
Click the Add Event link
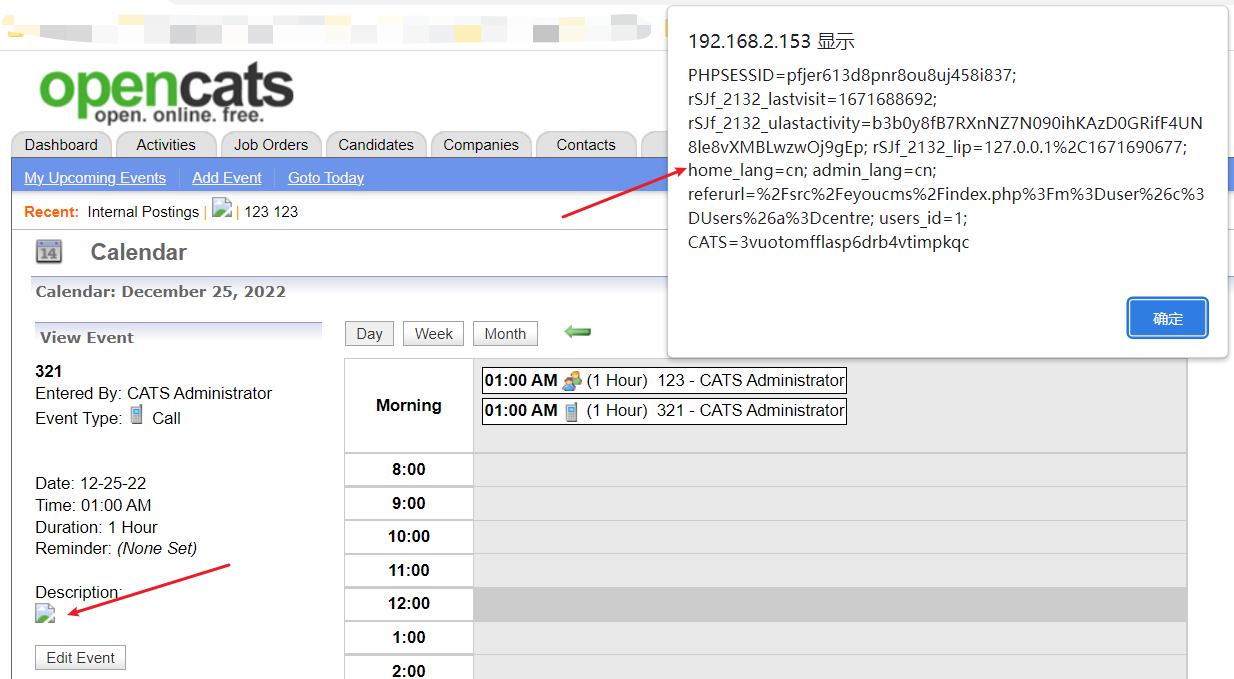(227, 178)
